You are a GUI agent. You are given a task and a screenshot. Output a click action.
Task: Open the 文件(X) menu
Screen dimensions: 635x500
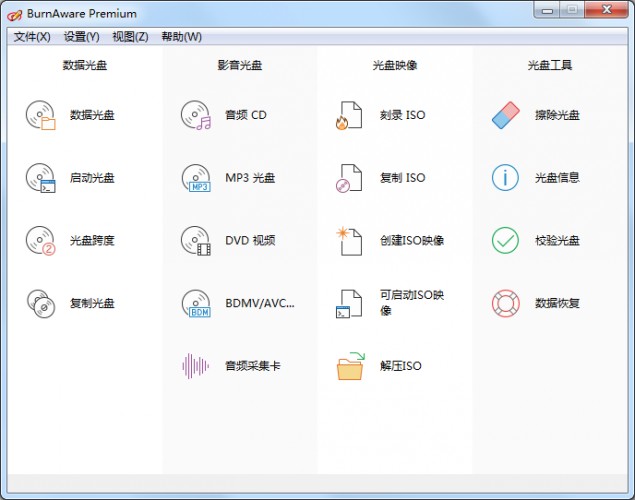tap(32, 37)
